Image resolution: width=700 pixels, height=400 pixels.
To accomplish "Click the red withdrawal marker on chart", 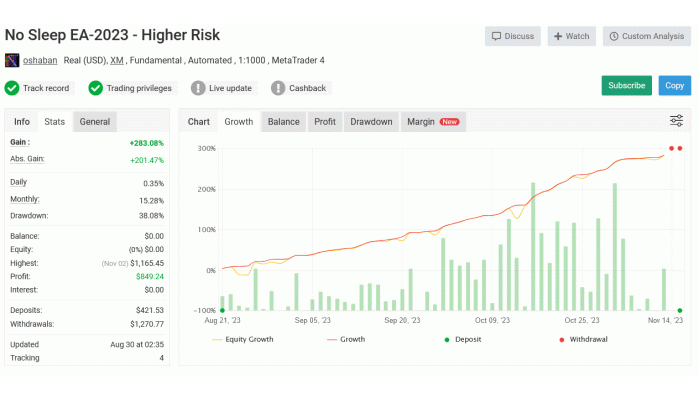I will (671, 149).
